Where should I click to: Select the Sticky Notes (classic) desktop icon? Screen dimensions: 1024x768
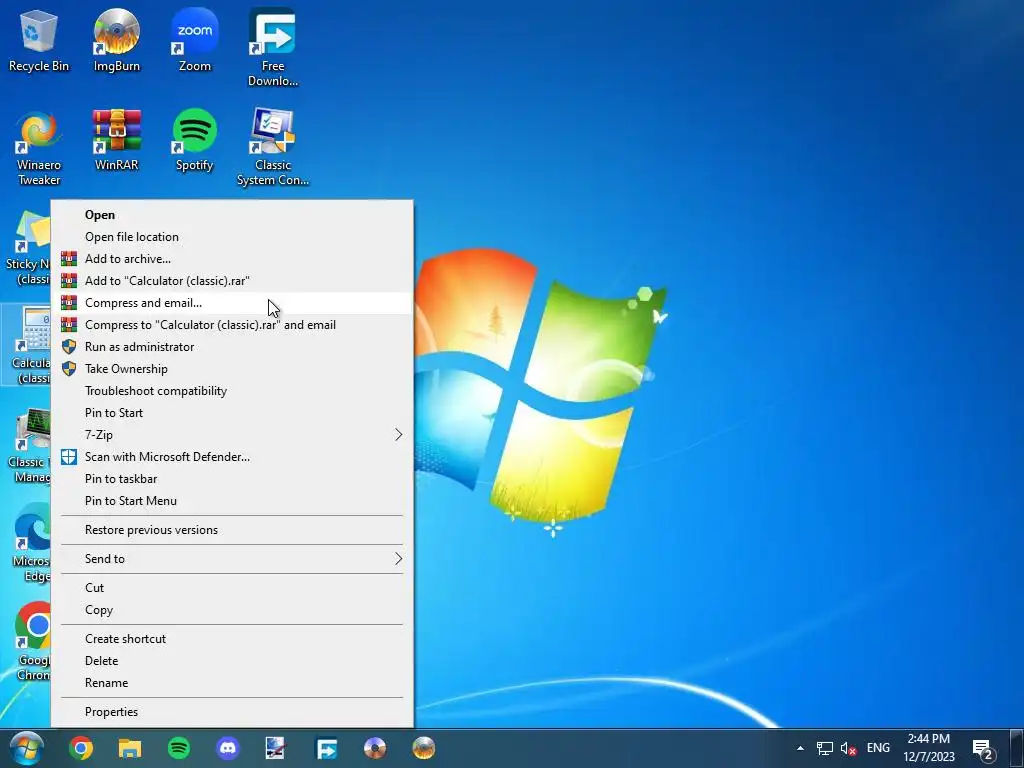pyautogui.click(x=27, y=248)
